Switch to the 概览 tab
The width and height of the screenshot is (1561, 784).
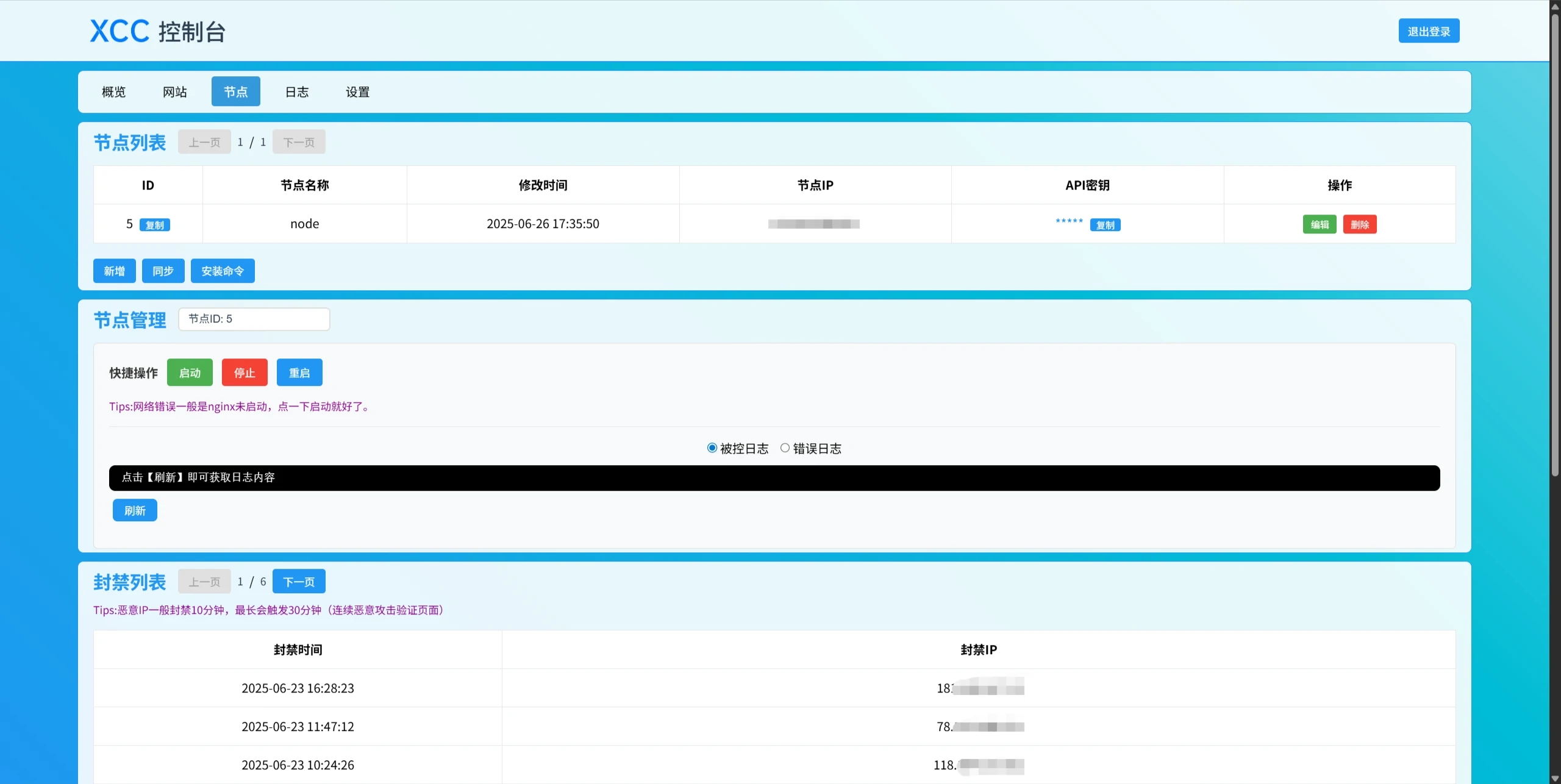114,92
